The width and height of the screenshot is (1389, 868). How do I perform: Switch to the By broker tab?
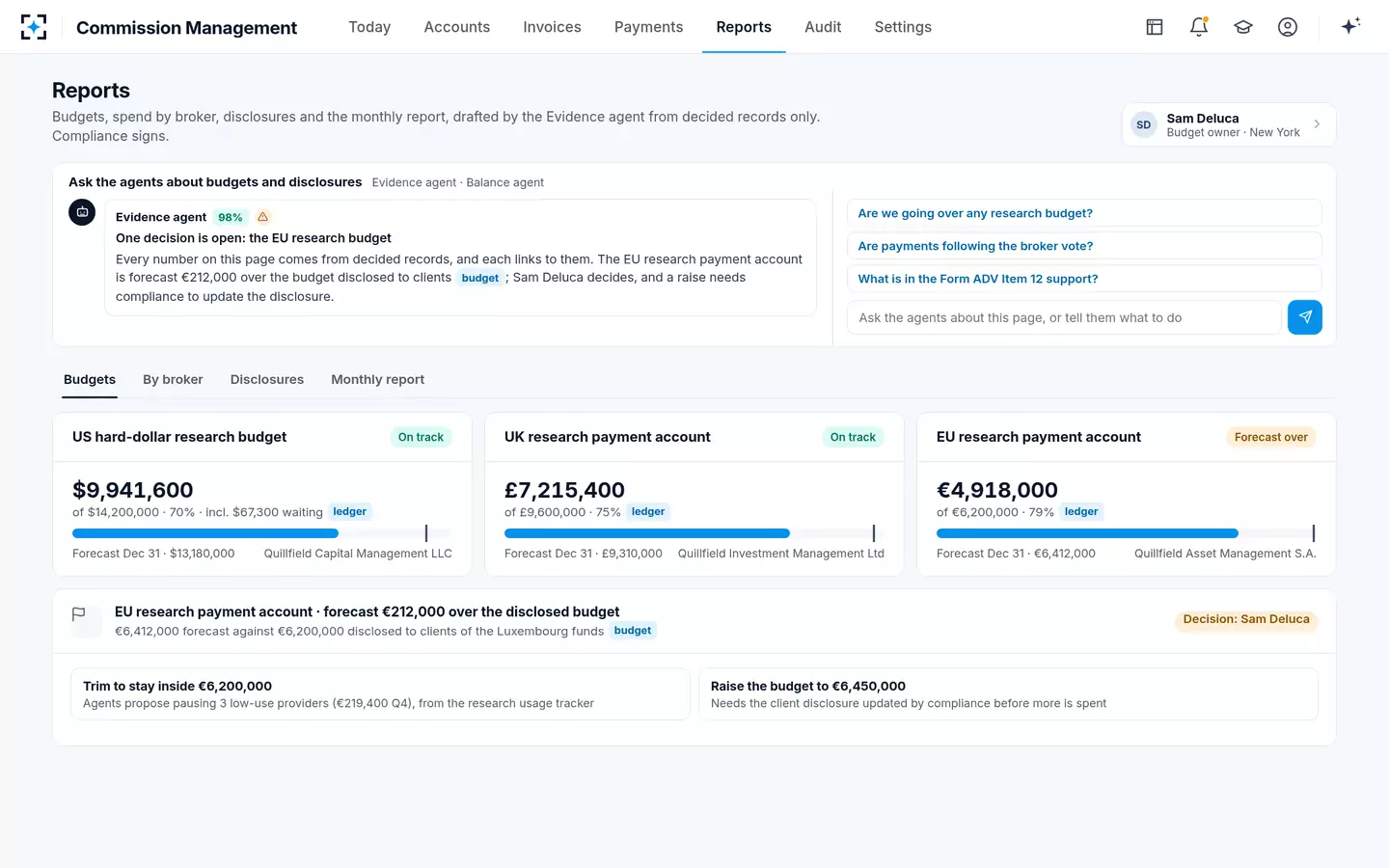[173, 379]
